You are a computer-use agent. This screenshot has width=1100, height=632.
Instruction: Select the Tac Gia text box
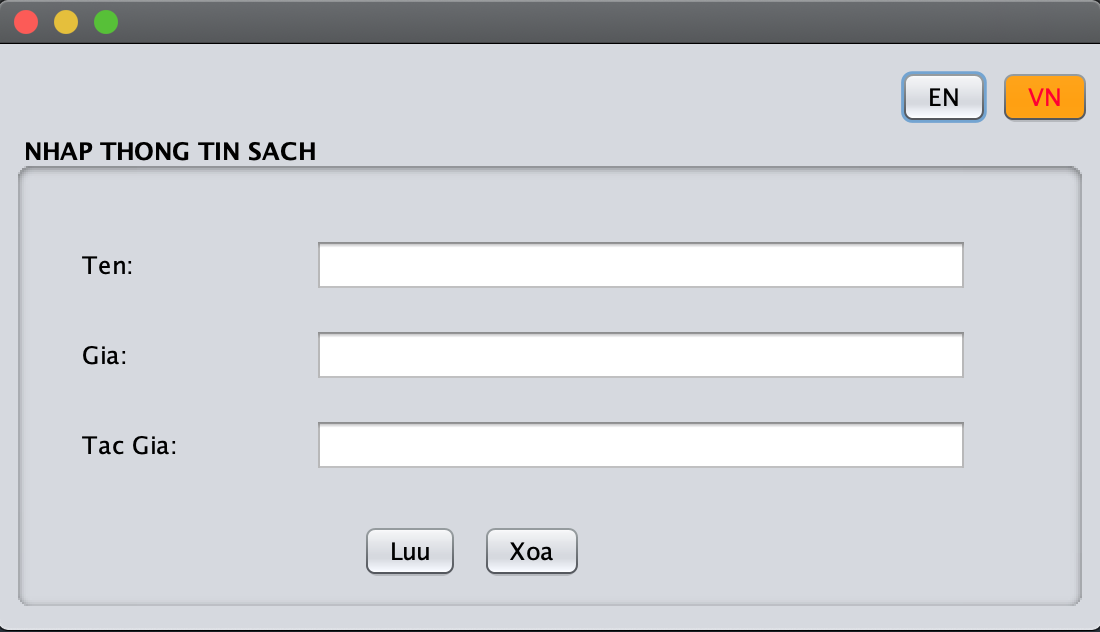pyautogui.click(x=640, y=445)
